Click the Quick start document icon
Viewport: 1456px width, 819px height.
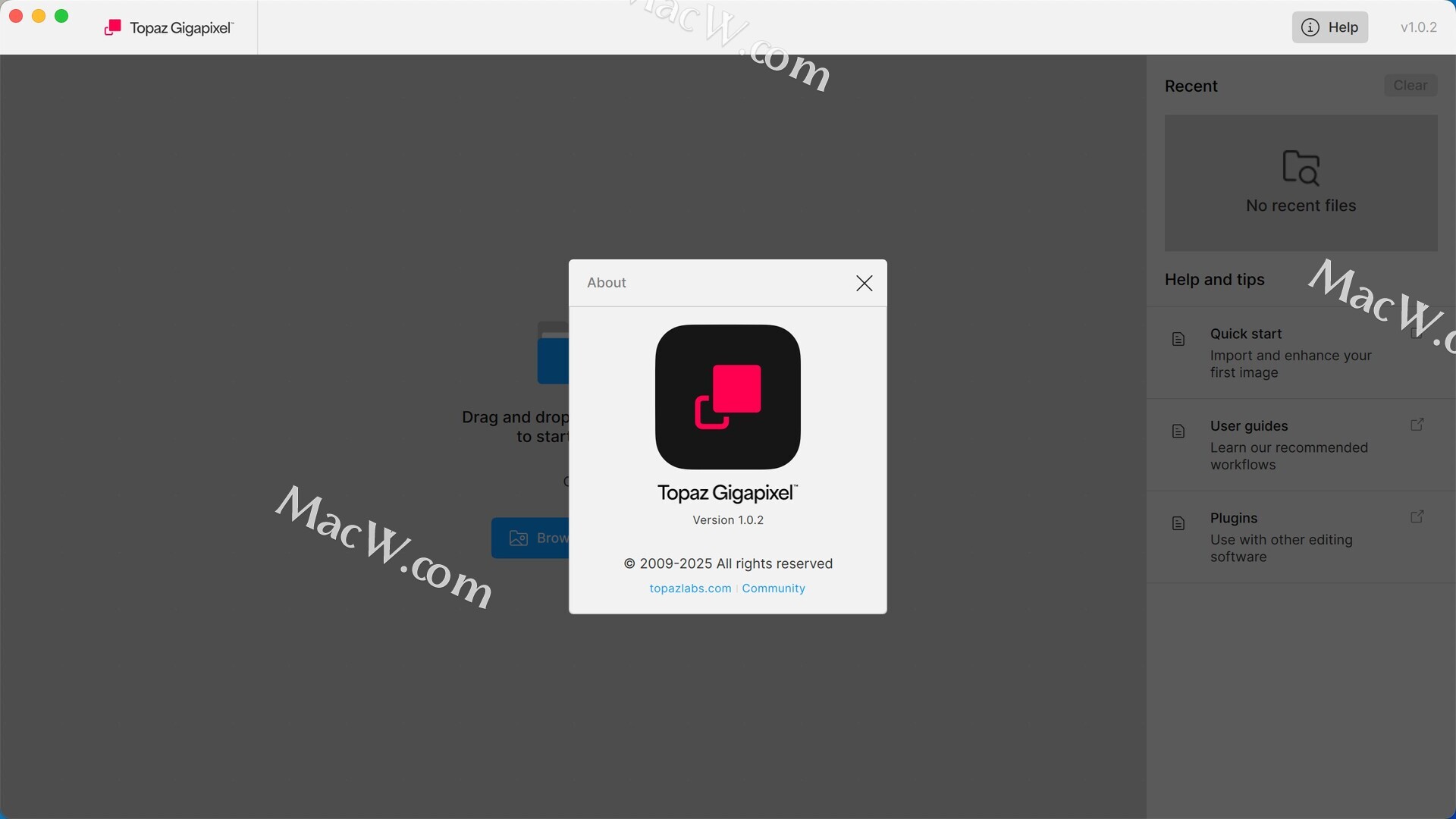(1178, 339)
